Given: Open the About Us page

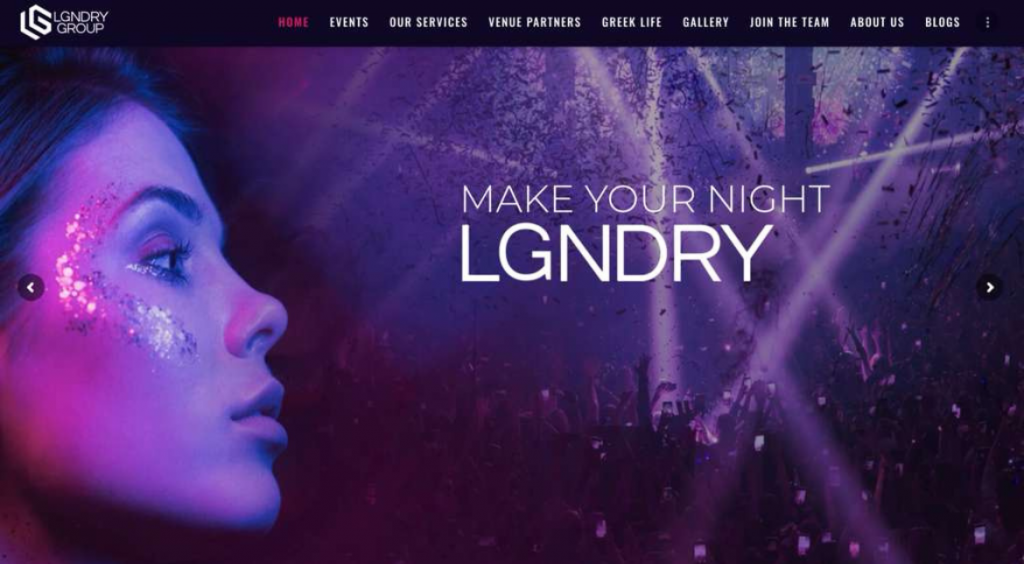Looking at the screenshot, I should coord(877,23).
